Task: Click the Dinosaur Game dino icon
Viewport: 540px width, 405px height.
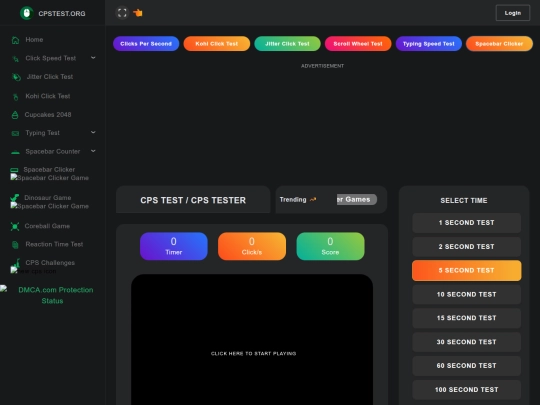Action: coord(14,198)
